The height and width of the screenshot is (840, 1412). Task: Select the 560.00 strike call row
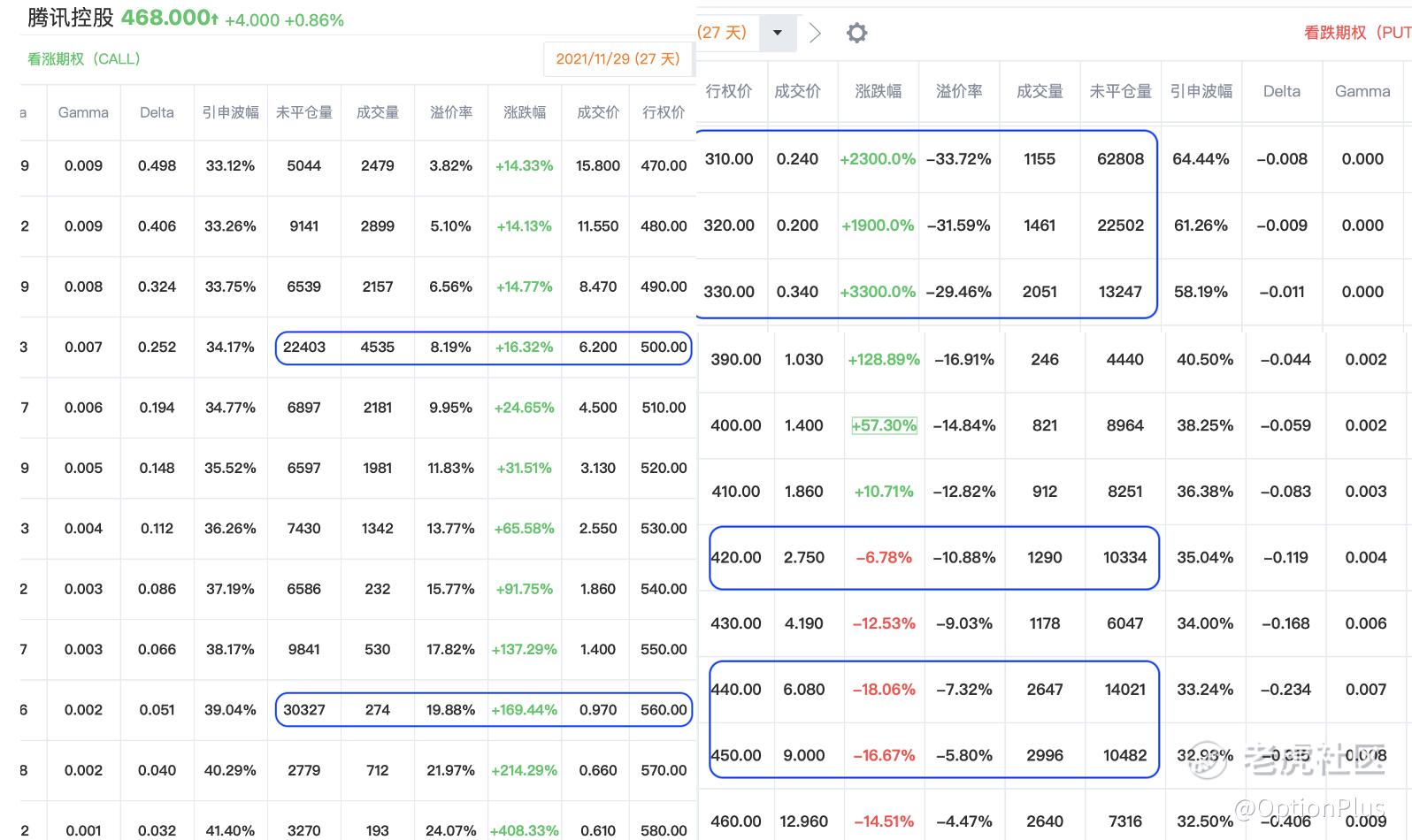pyautogui.click(x=483, y=710)
